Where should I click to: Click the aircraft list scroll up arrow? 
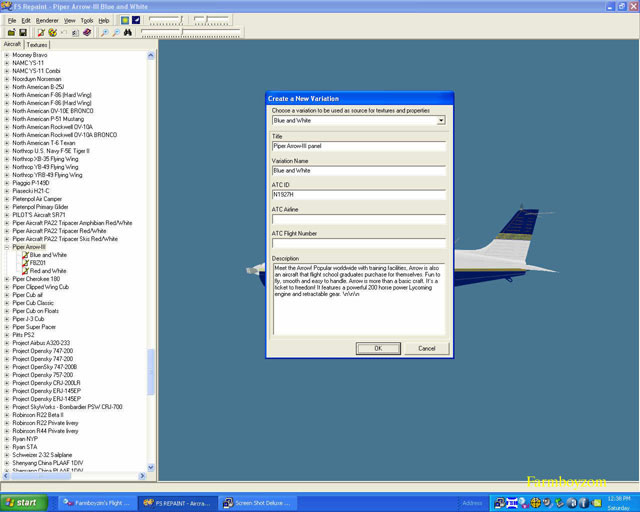click(151, 56)
